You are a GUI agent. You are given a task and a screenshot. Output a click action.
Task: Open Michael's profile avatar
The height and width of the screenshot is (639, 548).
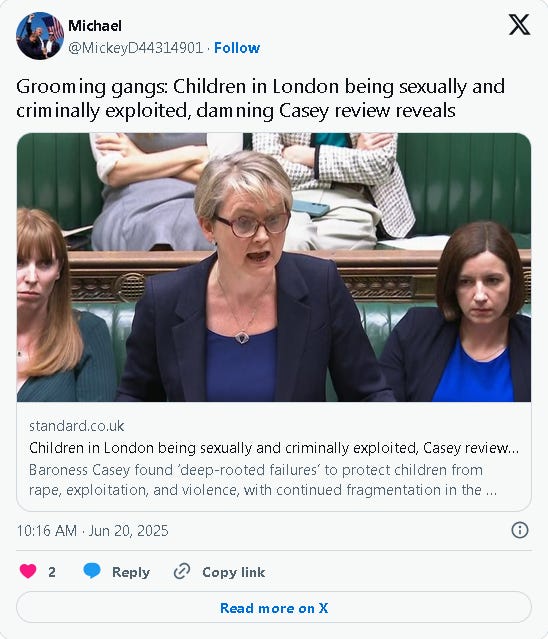click(40, 36)
